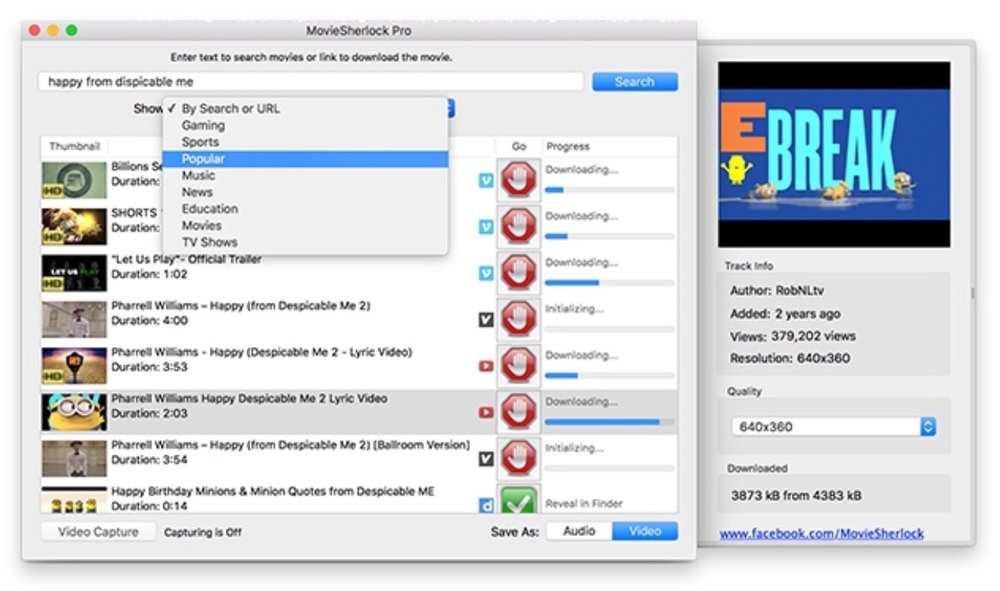Click the "Added: 2 years ago" line

tap(785, 314)
